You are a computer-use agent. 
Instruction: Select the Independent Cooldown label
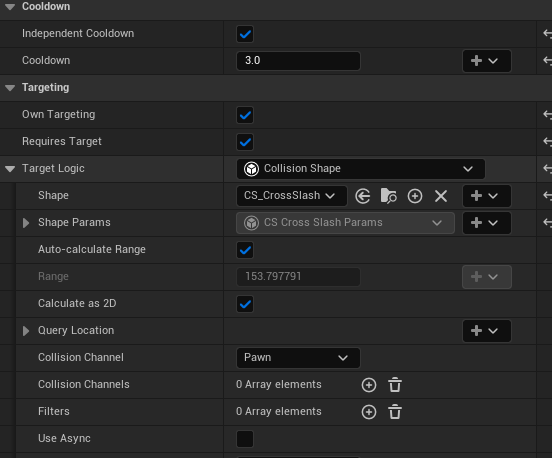click(78, 33)
